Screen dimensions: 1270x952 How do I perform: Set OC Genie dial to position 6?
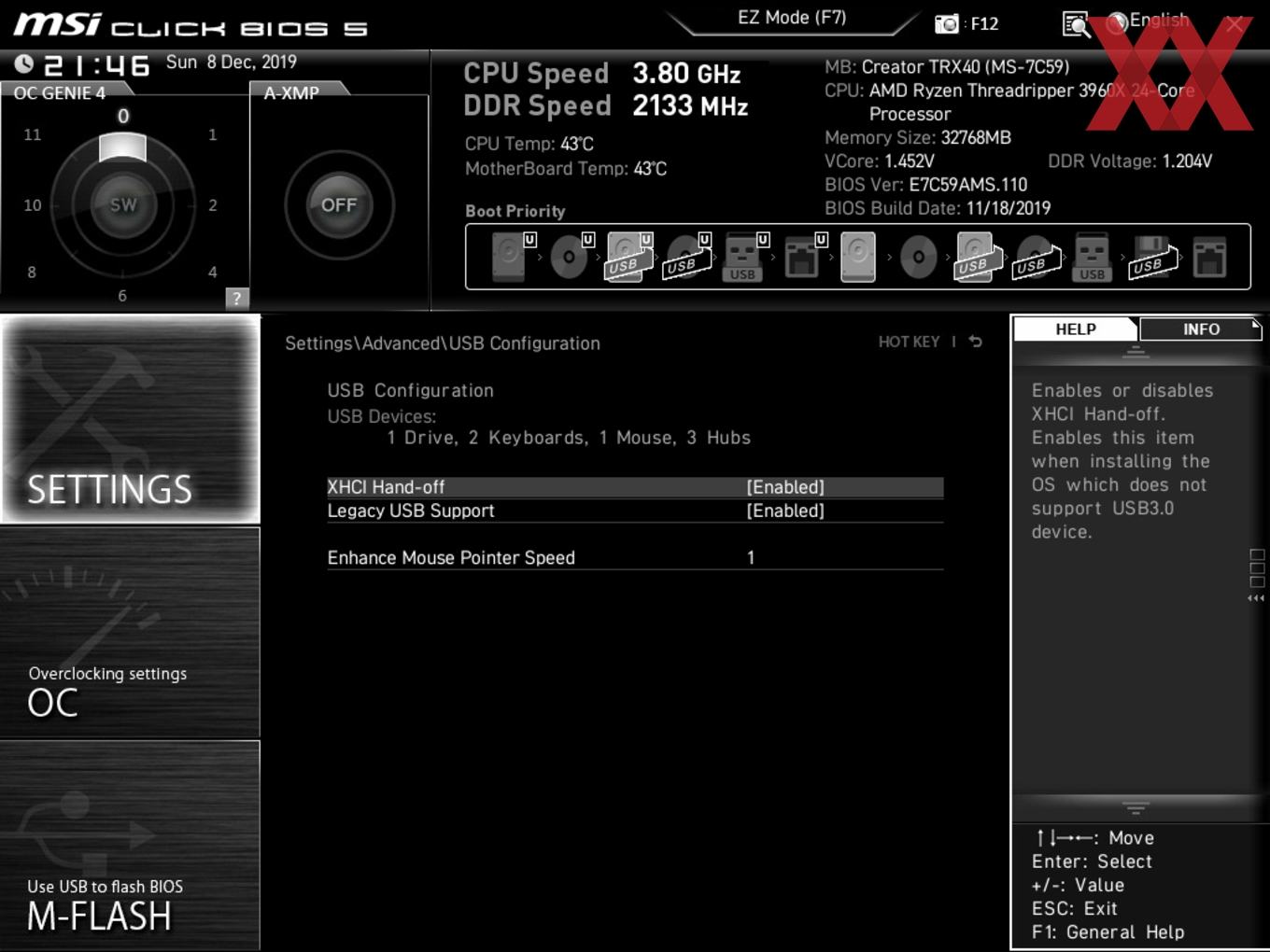(122, 295)
